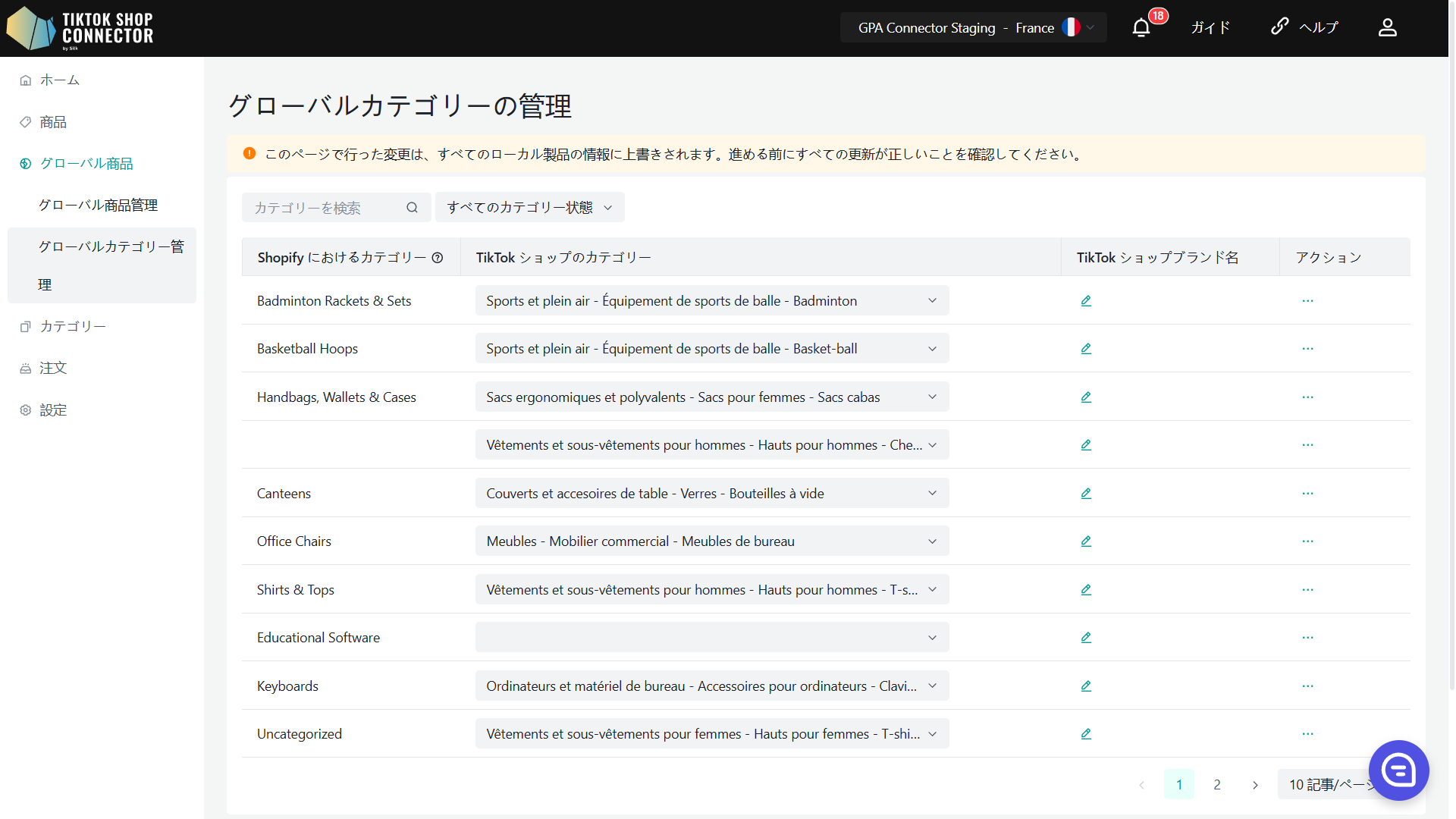Open the ヘルプ link

tap(1305, 28)
